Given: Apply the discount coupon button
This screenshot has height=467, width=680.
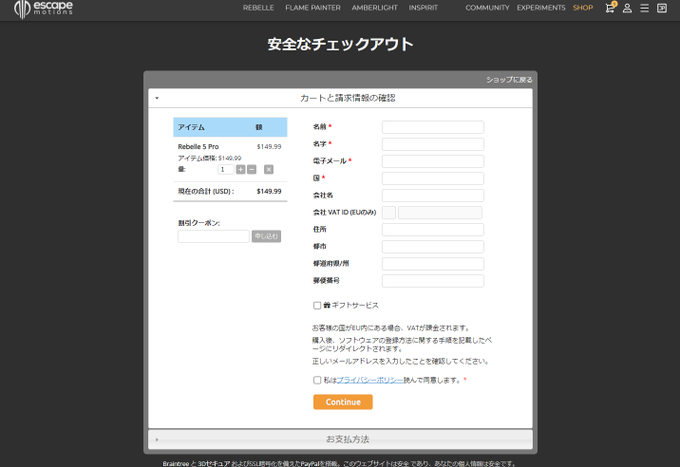Looking at the screenshot, I should [266, 236].
